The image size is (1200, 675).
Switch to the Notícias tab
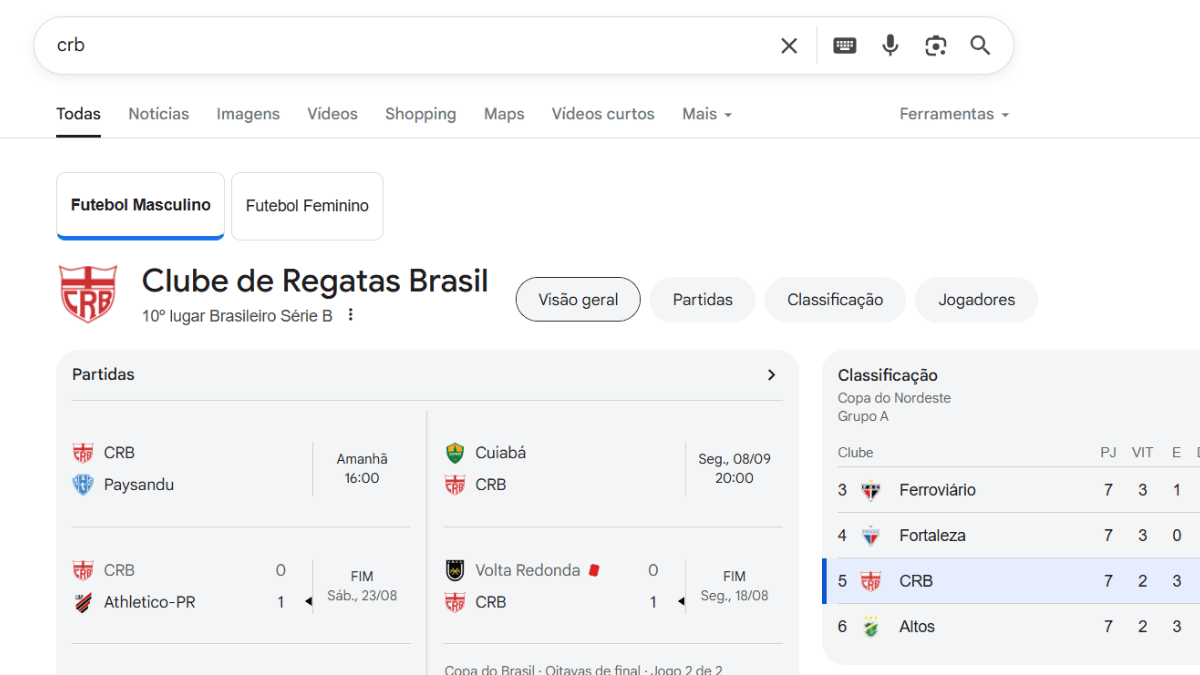point(158,114)
